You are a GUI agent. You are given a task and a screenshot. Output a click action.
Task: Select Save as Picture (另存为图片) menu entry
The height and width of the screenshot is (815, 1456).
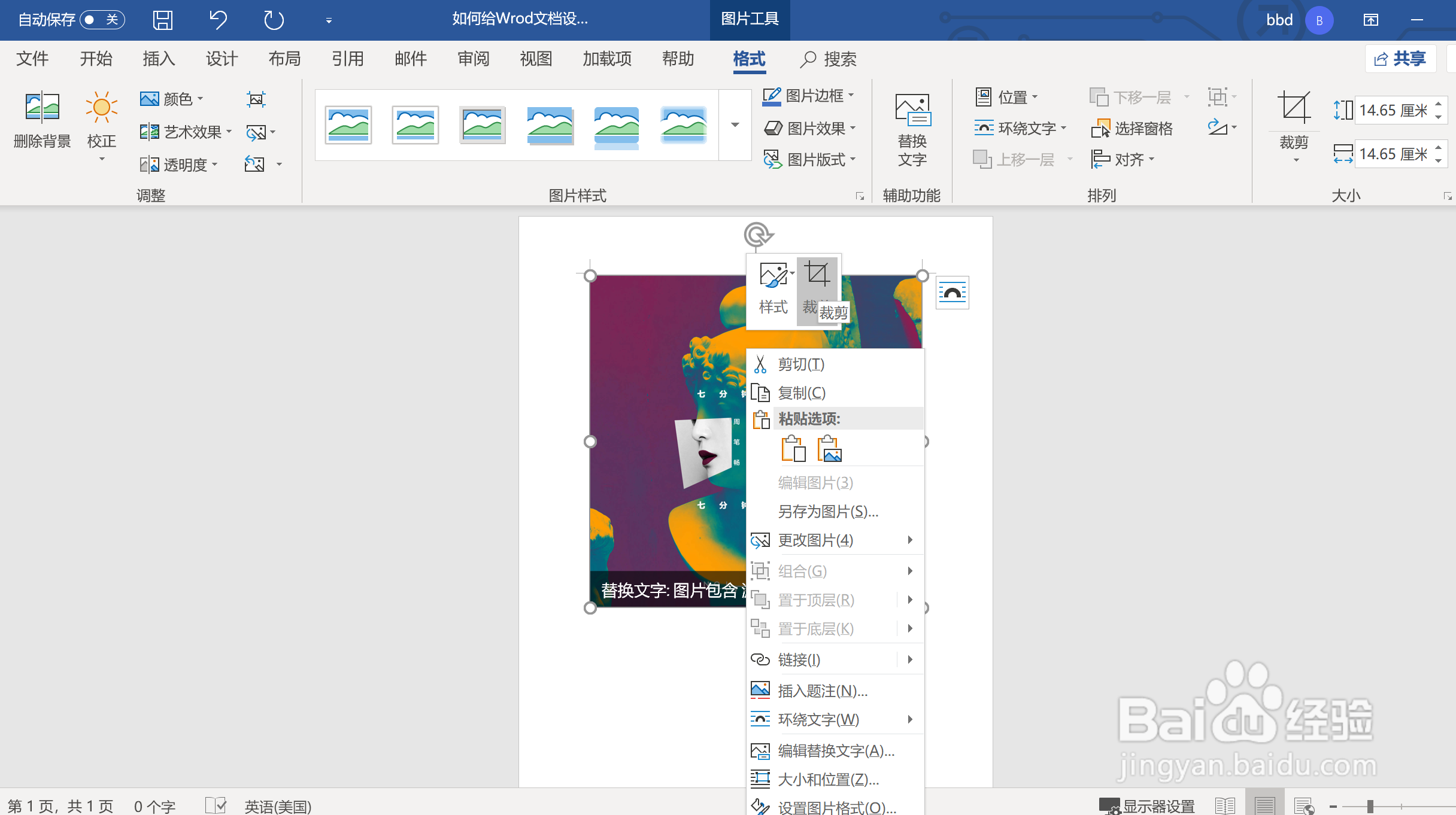(x=827, y=512)
